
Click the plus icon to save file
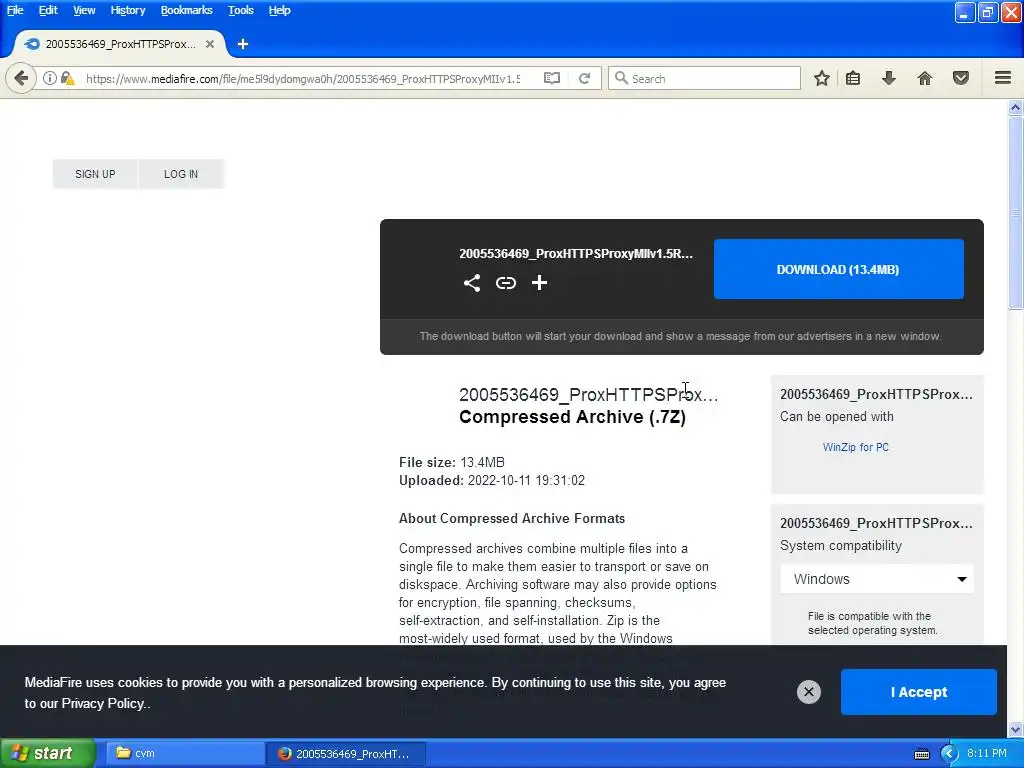click(539, 283)
